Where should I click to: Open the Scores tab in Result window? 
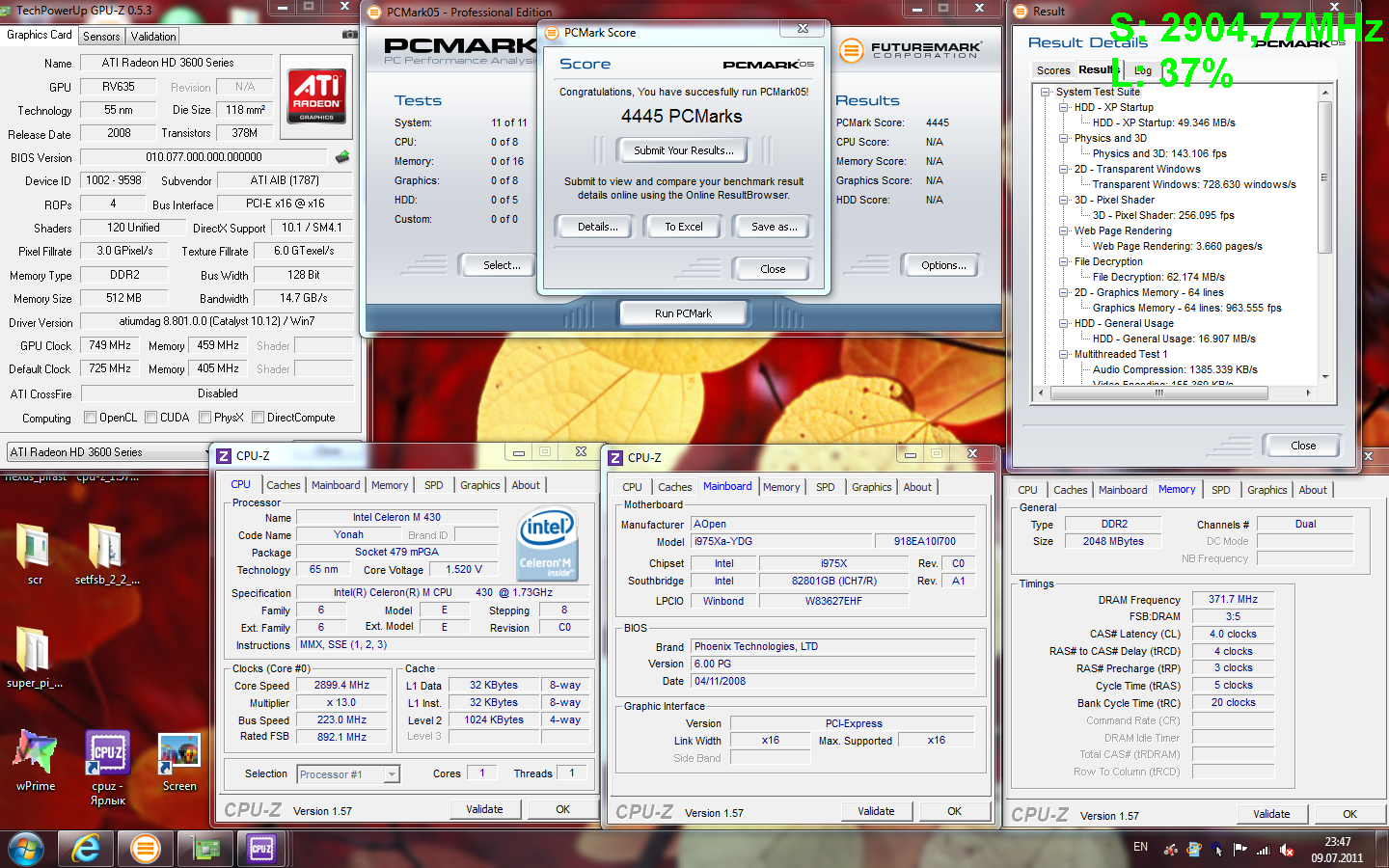[x=1052, y=70]
